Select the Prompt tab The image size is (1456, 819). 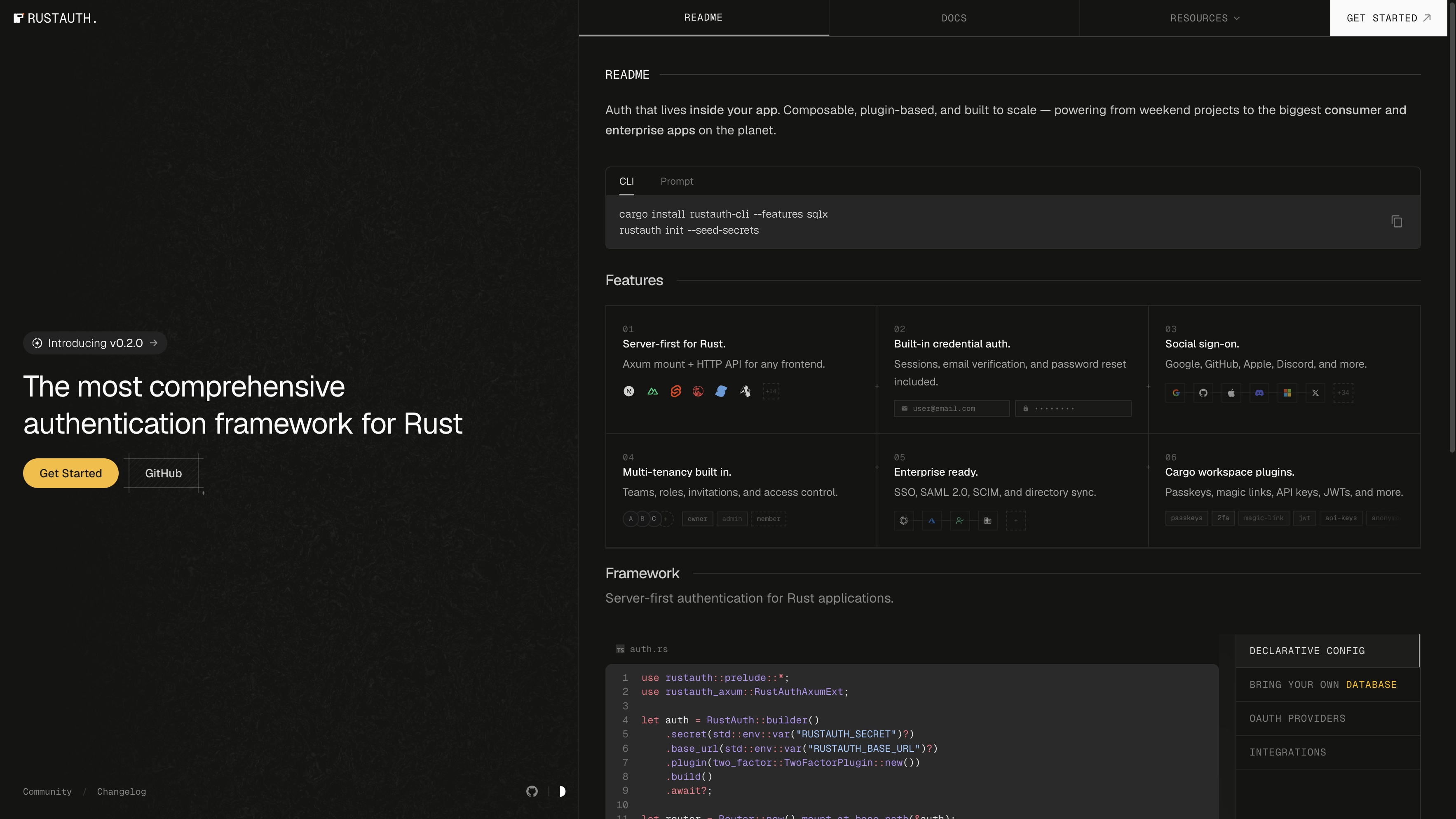(x=677, y=181)
